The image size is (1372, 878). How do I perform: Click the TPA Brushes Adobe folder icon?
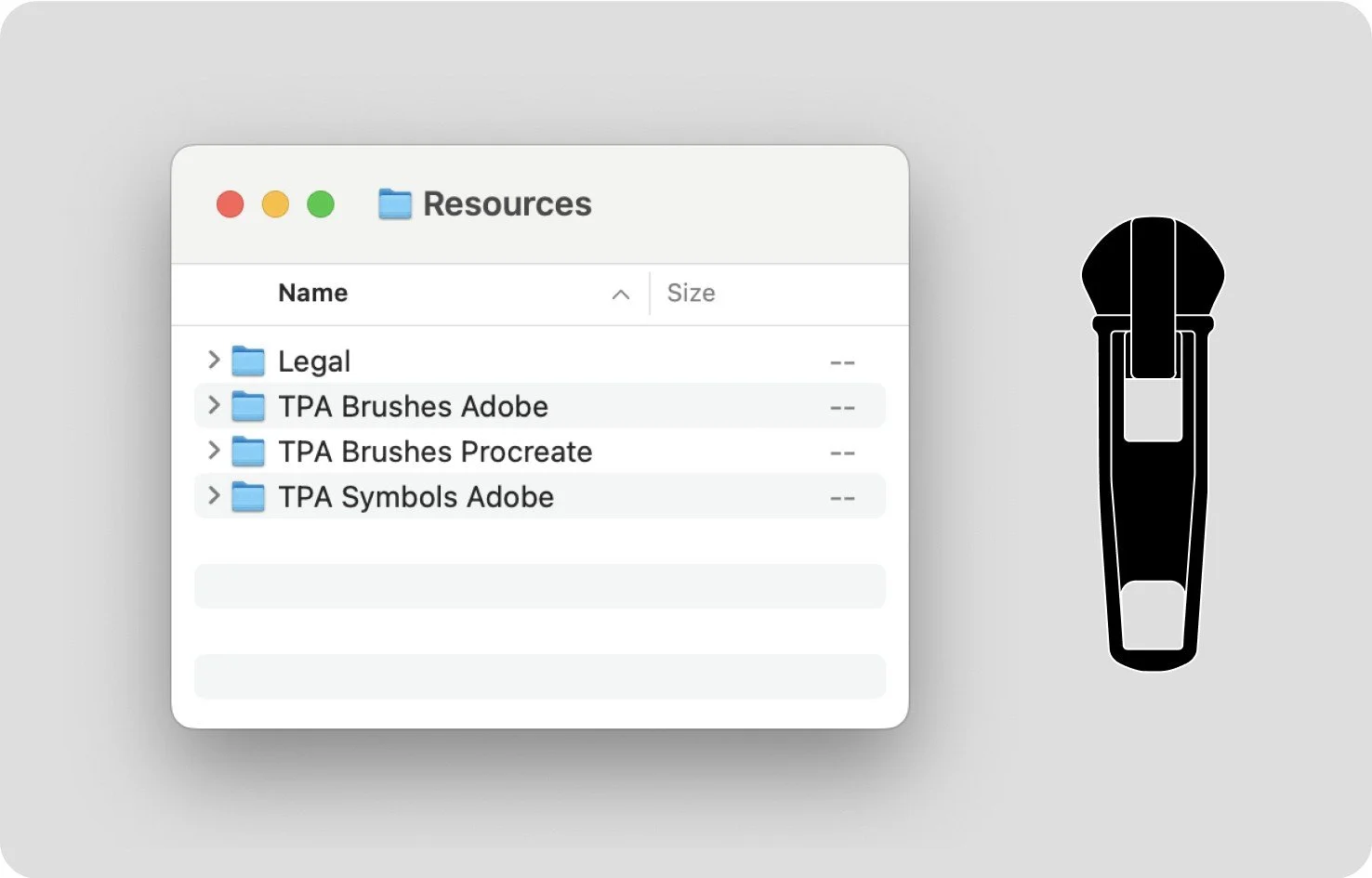coord(248,406)
